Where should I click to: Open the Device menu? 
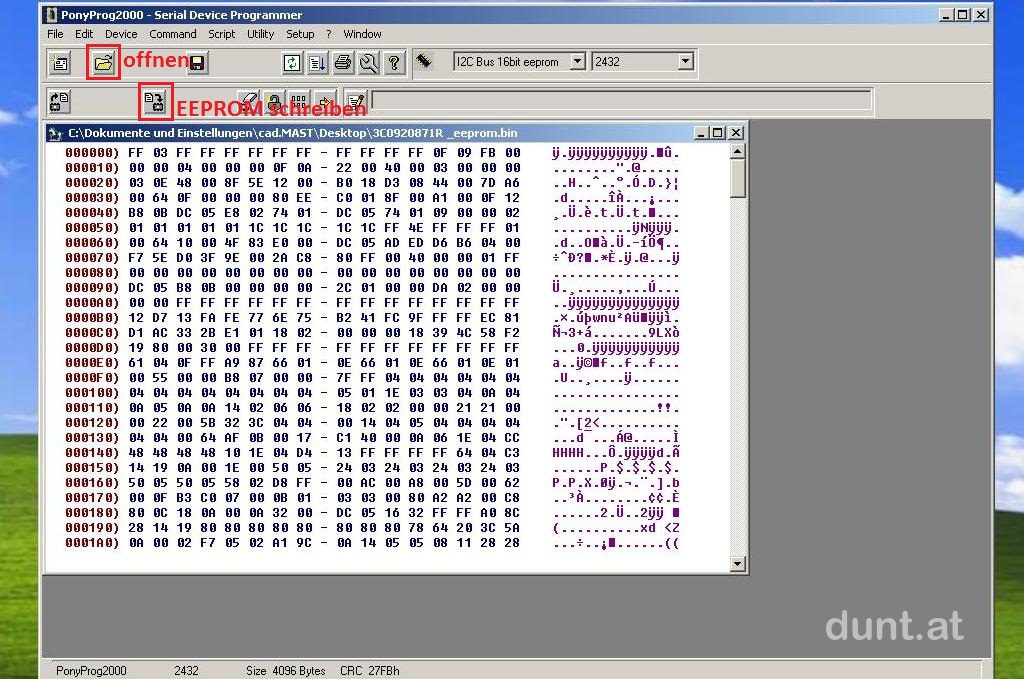[121, 34]
